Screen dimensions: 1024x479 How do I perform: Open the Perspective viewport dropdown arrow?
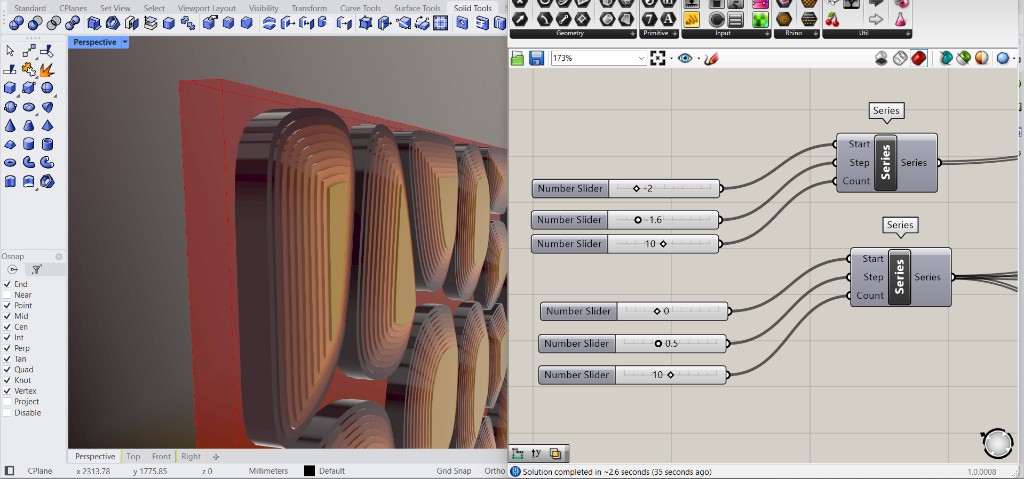coord(125,42)
